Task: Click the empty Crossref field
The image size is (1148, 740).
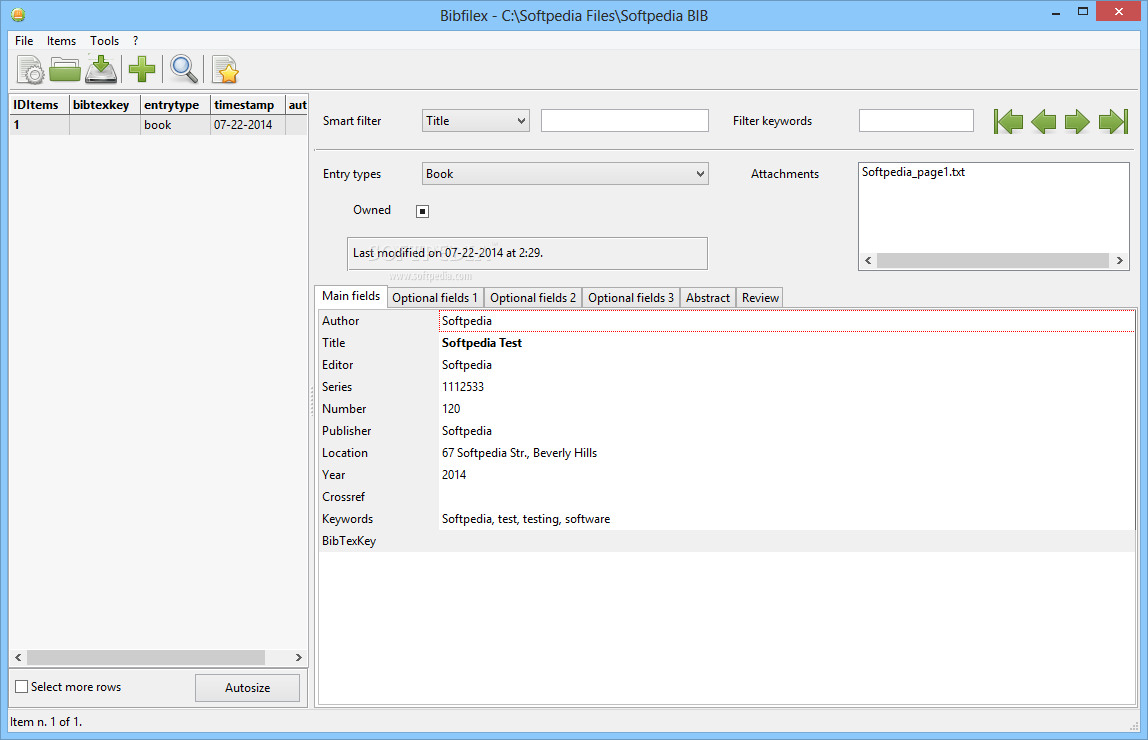Action: coord(787,497)
